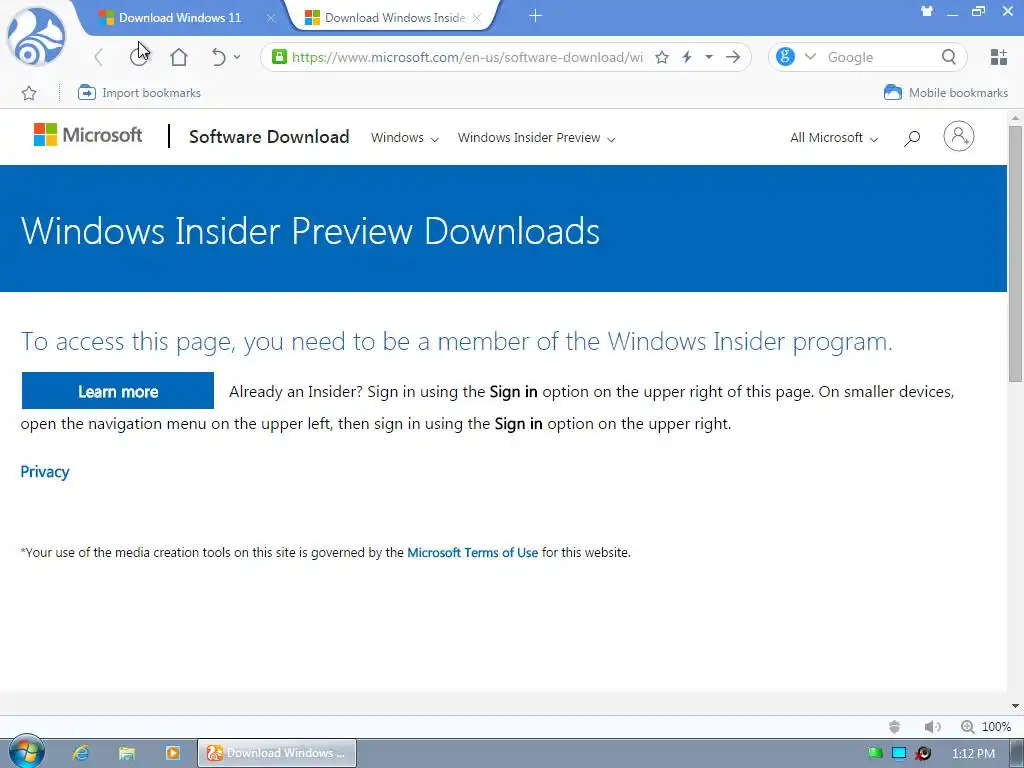
Task: Click the shield icon in status bar
Action: click(x=895, y=727)
